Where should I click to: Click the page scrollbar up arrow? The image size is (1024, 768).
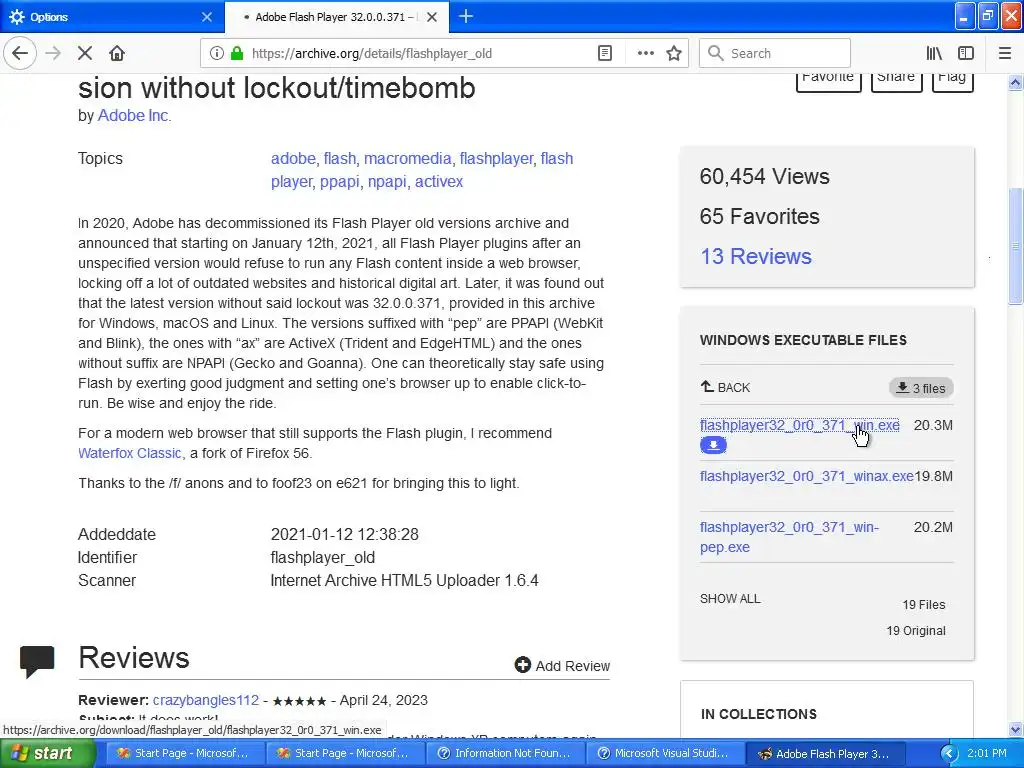pos(1016,82)
